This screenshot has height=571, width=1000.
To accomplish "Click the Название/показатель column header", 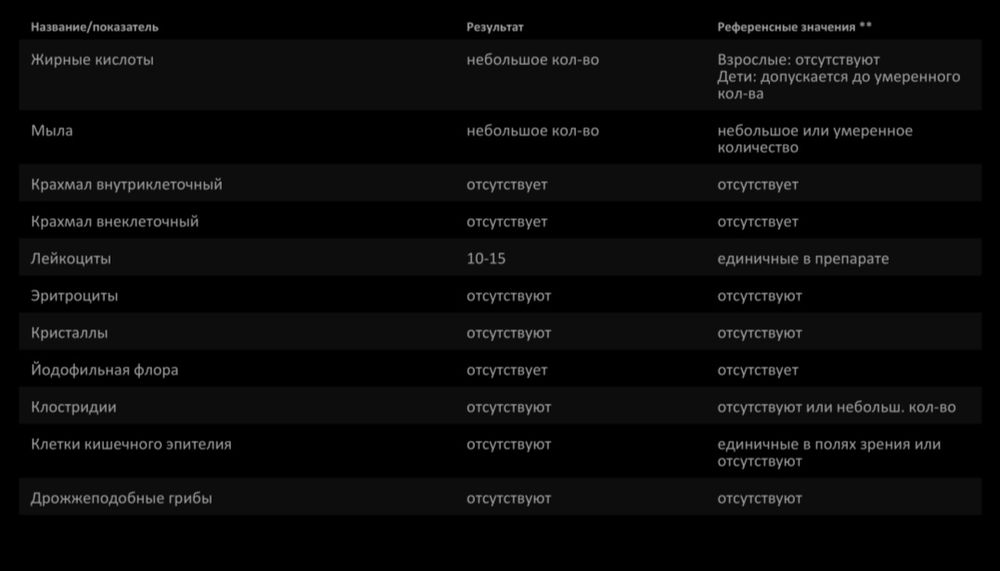I will (94, 27).
